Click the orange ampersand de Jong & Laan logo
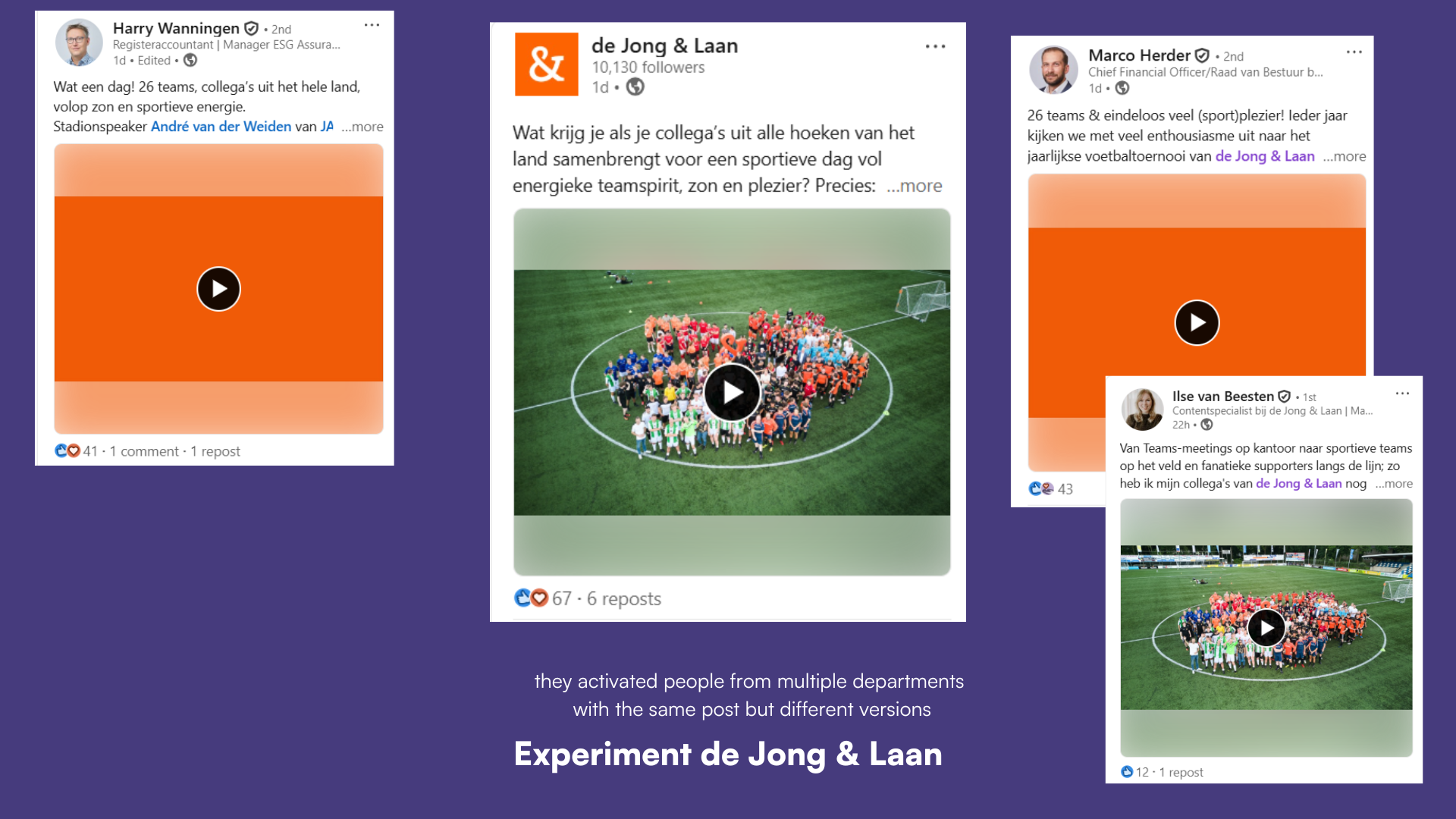 [x=546, y=64]
